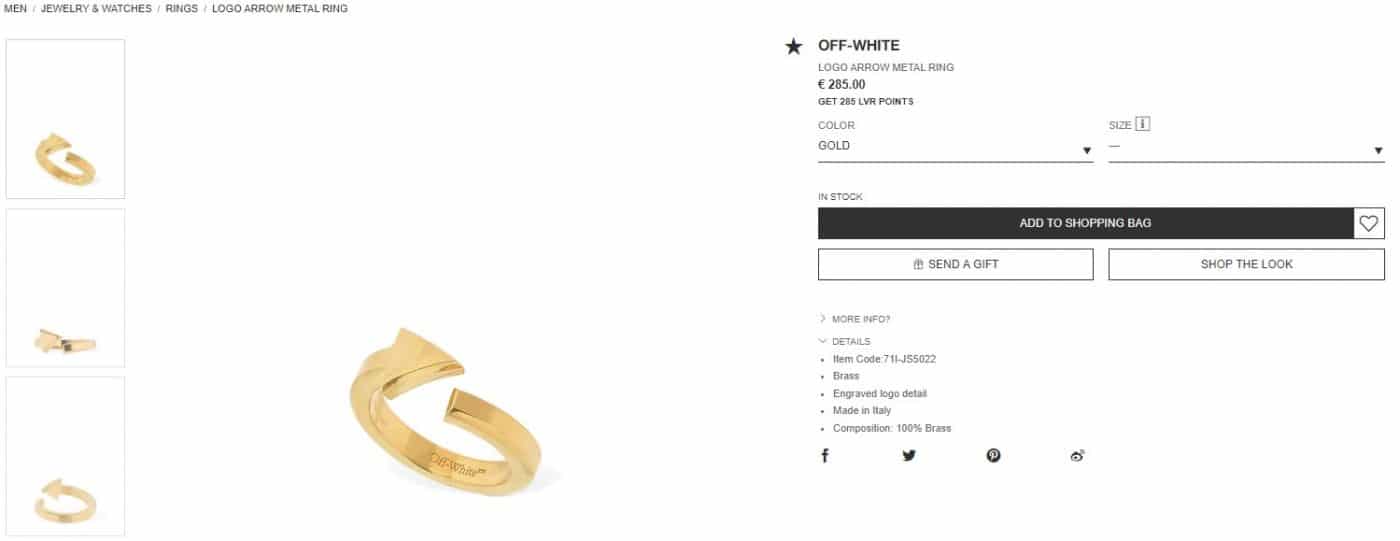Viewport: 1400px width, 541px height.
Task: Select third ring thumbnail image
Action: click(x=65, y=456)
